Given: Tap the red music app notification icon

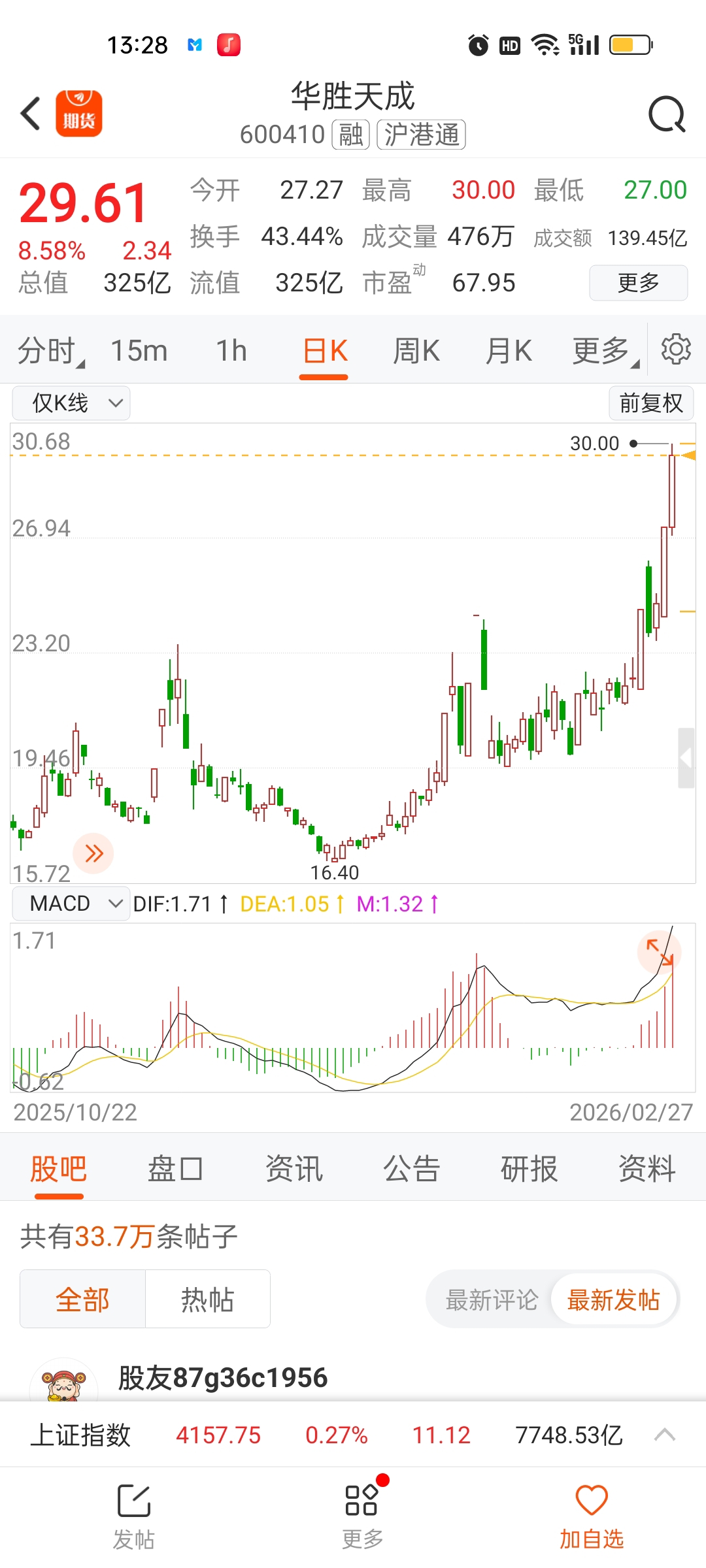Looking at the screenshot, I should 229,45.
